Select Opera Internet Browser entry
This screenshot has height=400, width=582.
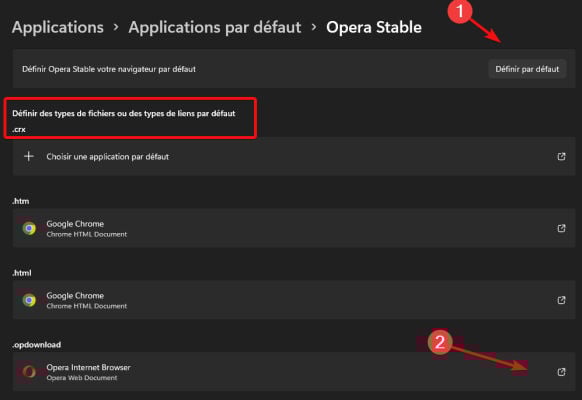tap(294, 372)
